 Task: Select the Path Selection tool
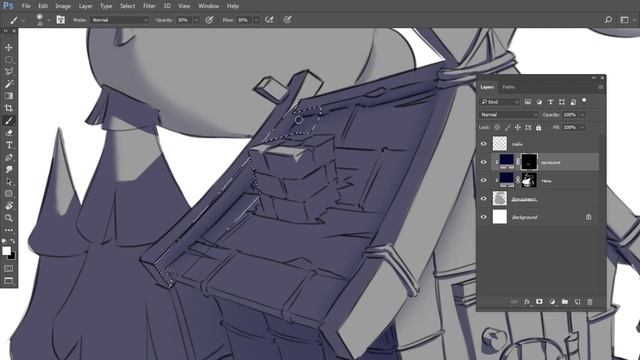coord(9,182)
